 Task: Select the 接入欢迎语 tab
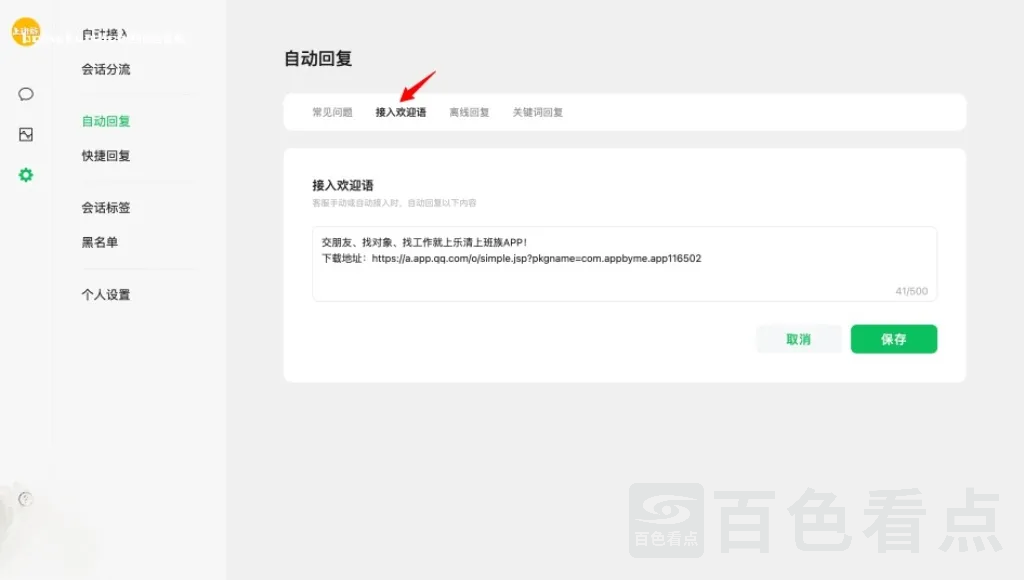[x=400, y=112]
